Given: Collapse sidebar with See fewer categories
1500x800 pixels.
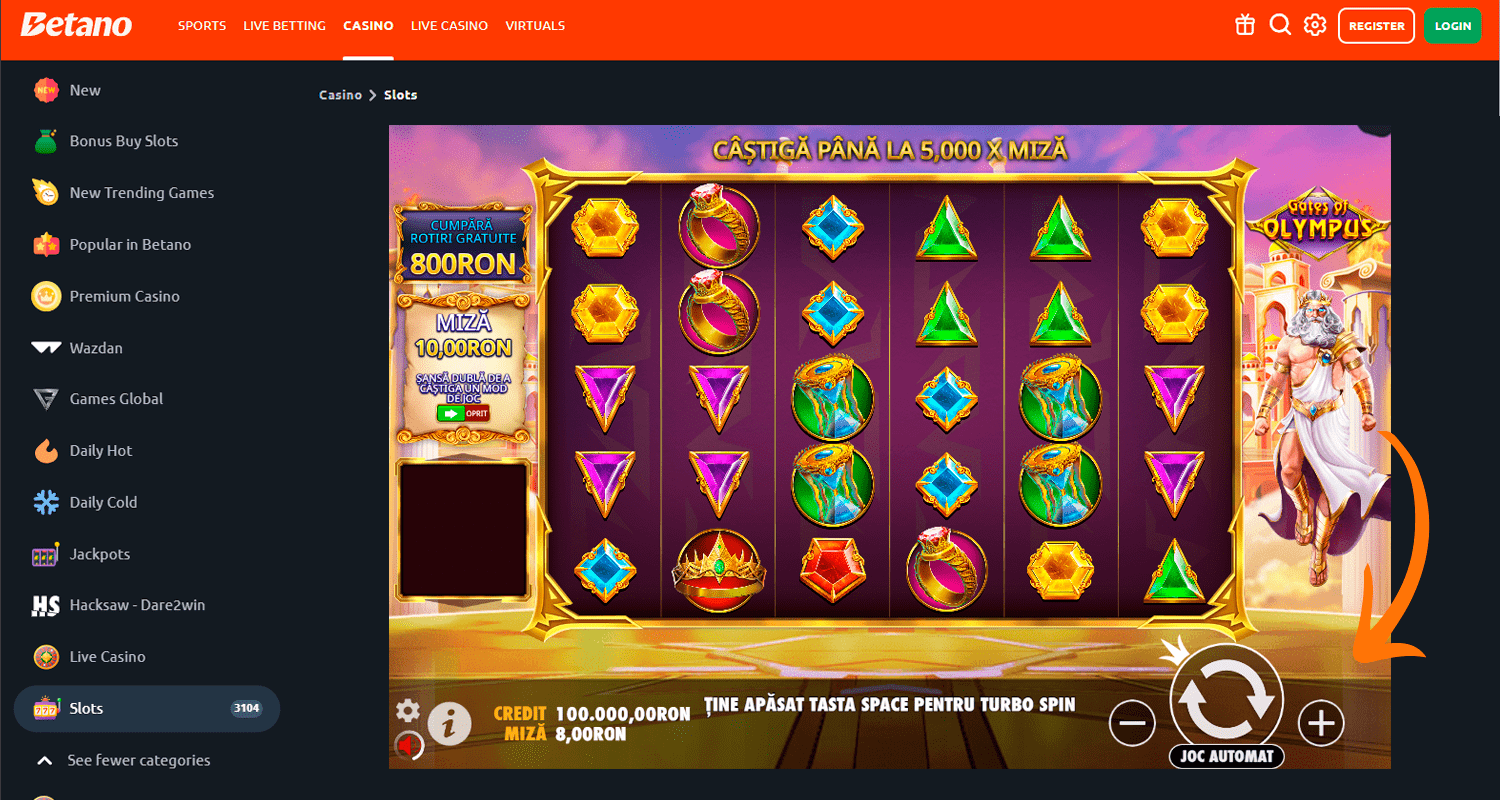Looking at the screenshot, I should click(x=123, y=760).
